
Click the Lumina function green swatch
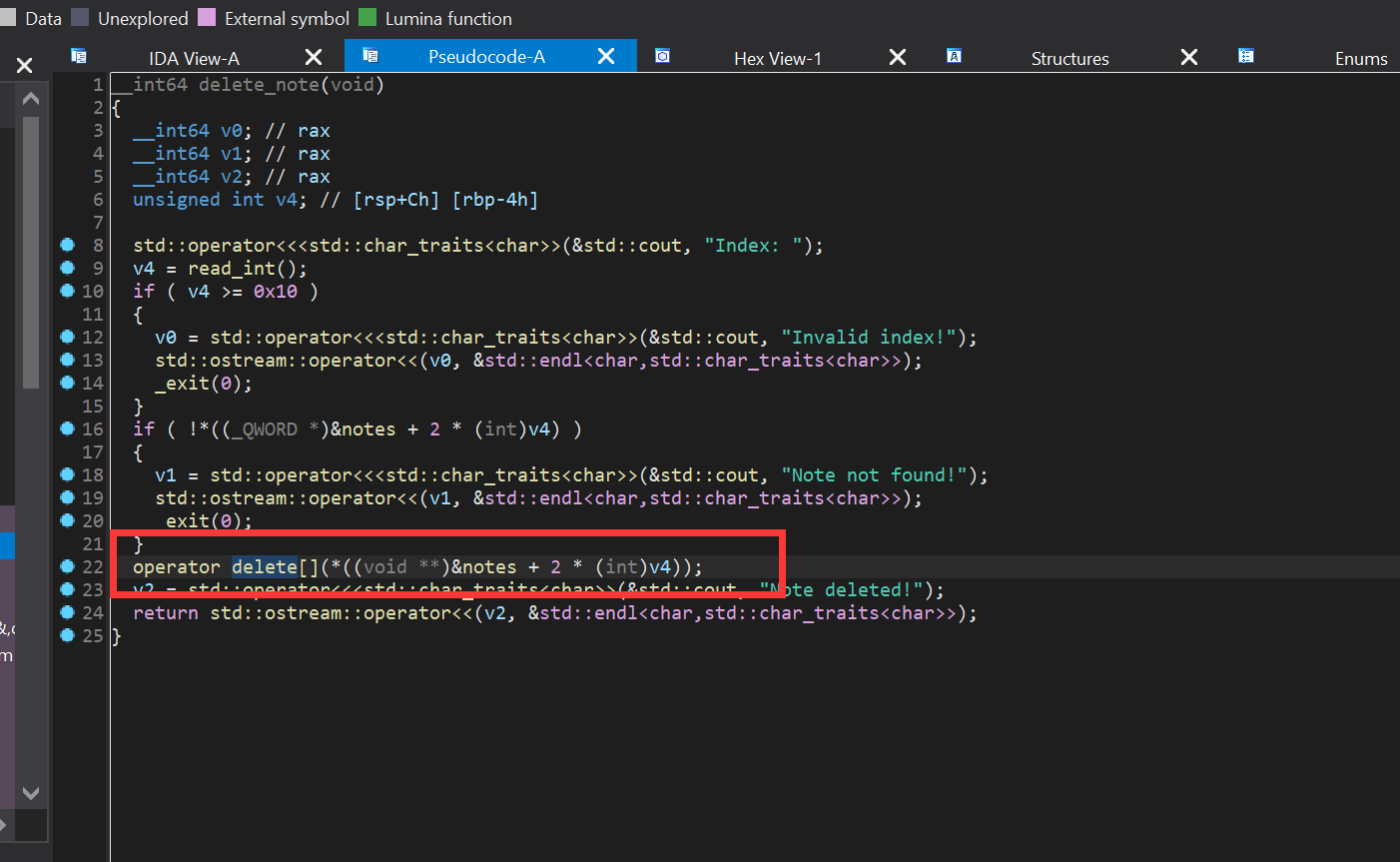[x=367, y=17]
